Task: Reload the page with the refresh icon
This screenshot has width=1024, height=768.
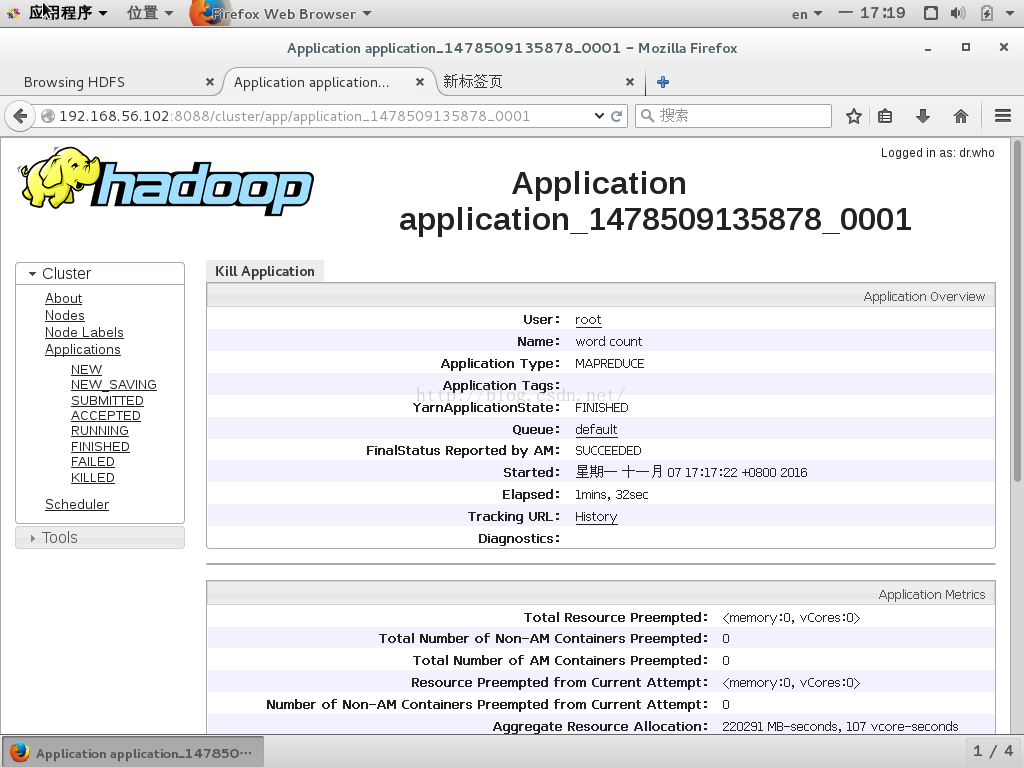Action: [x=616, y=116]
